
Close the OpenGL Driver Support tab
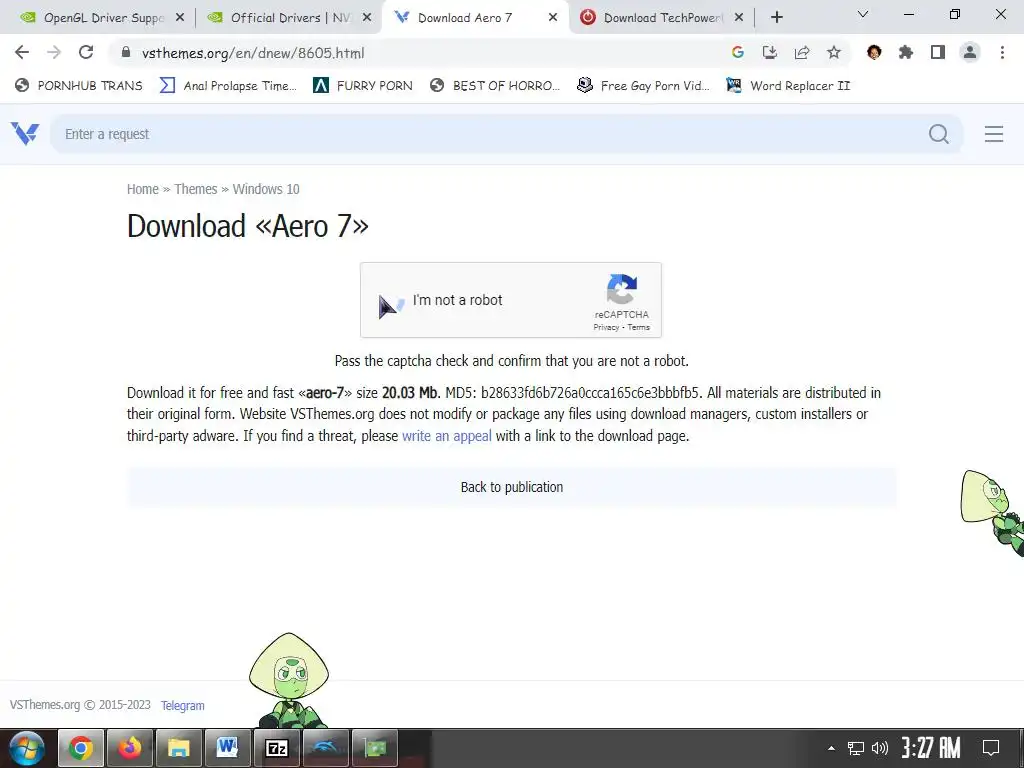180,18
